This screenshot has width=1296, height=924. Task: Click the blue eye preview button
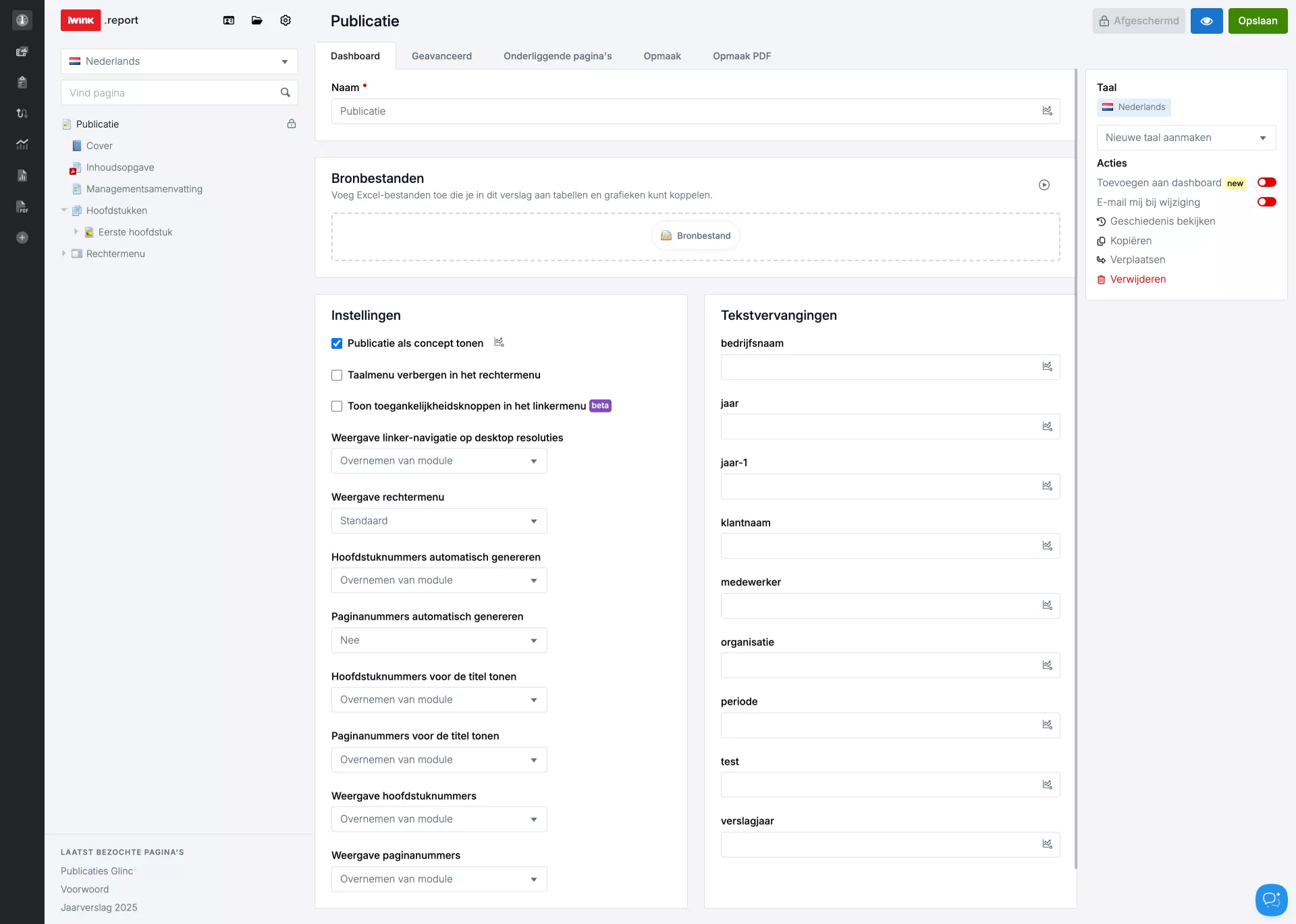click(x=1206, y=21)
